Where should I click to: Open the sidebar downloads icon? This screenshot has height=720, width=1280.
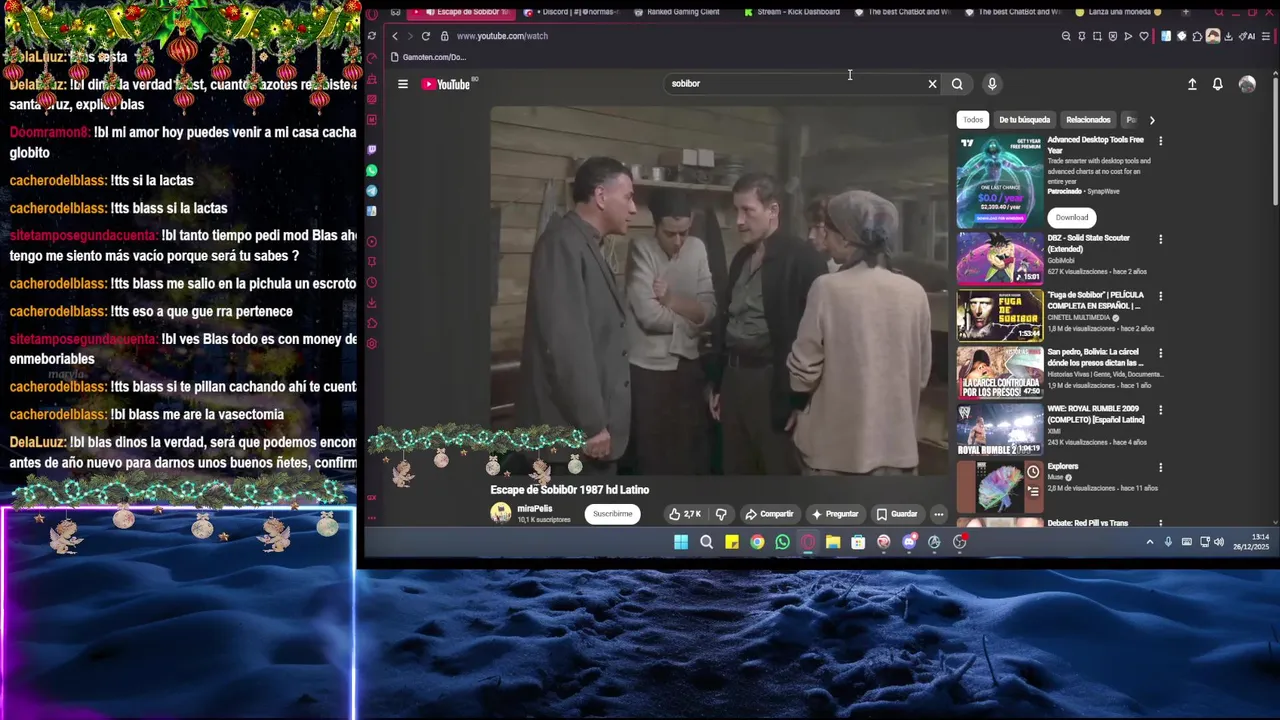click(372, 303)
